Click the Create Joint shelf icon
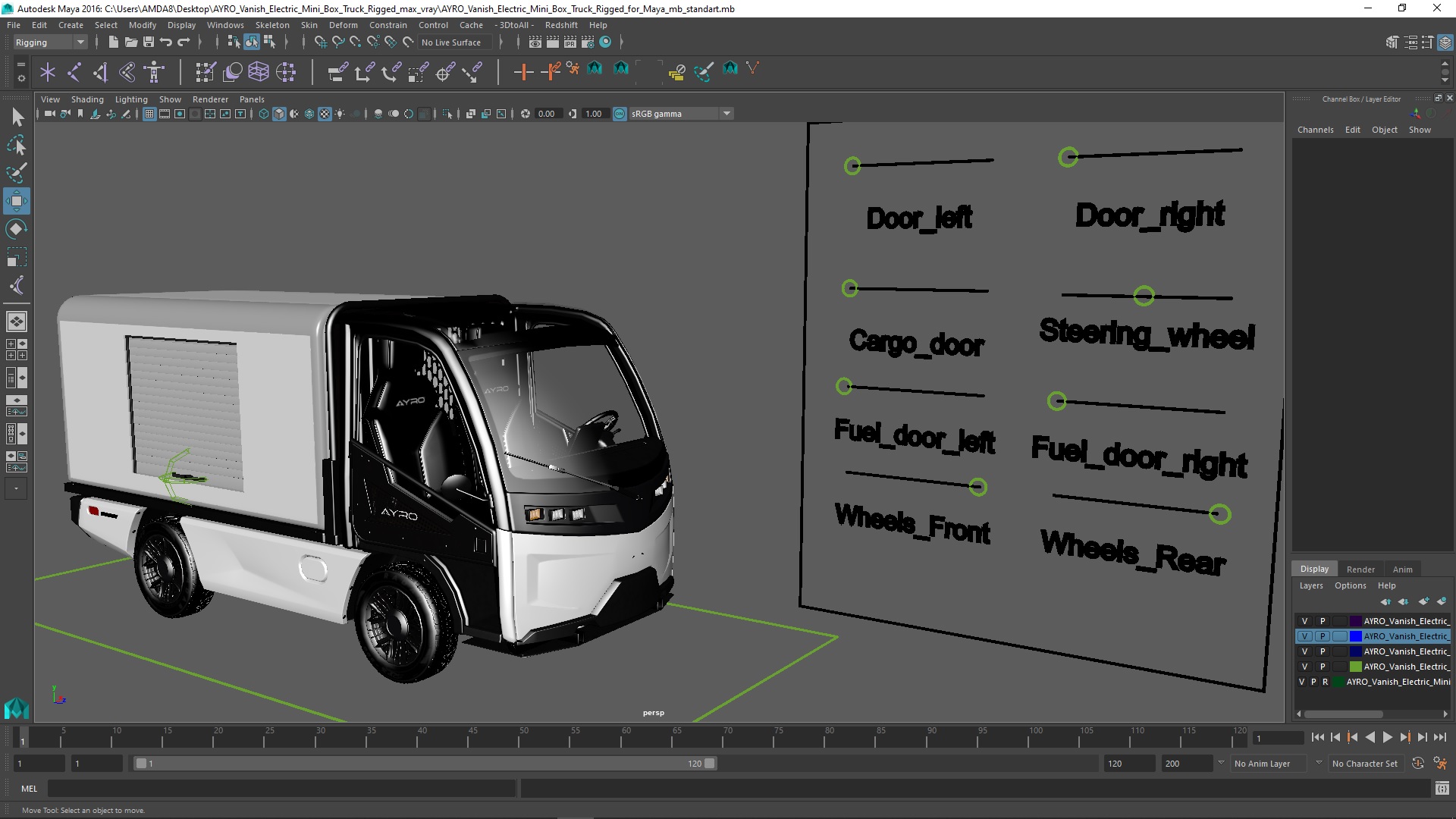 [74, 72]
